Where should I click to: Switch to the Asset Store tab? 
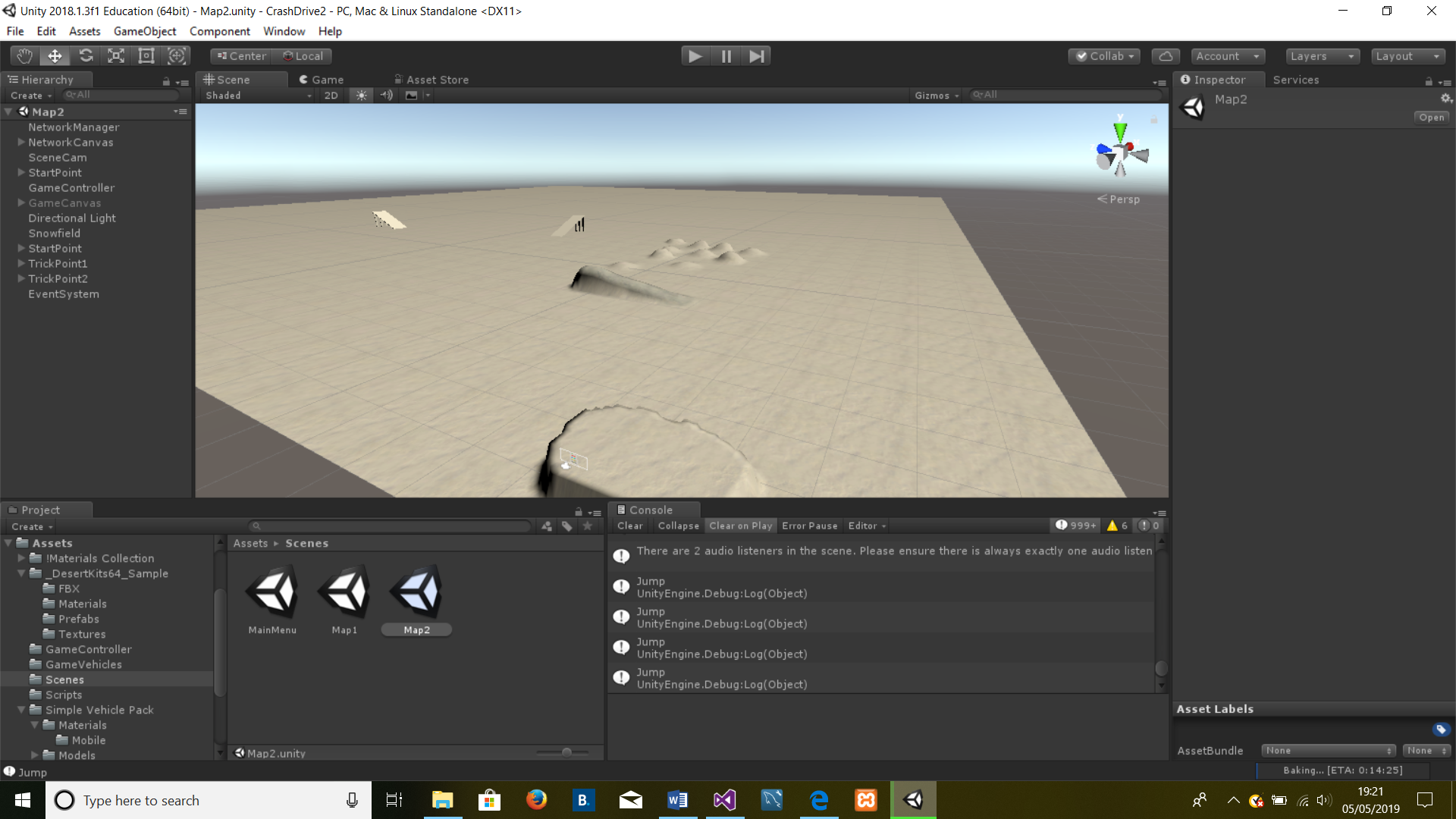click(x=431, y=79)
